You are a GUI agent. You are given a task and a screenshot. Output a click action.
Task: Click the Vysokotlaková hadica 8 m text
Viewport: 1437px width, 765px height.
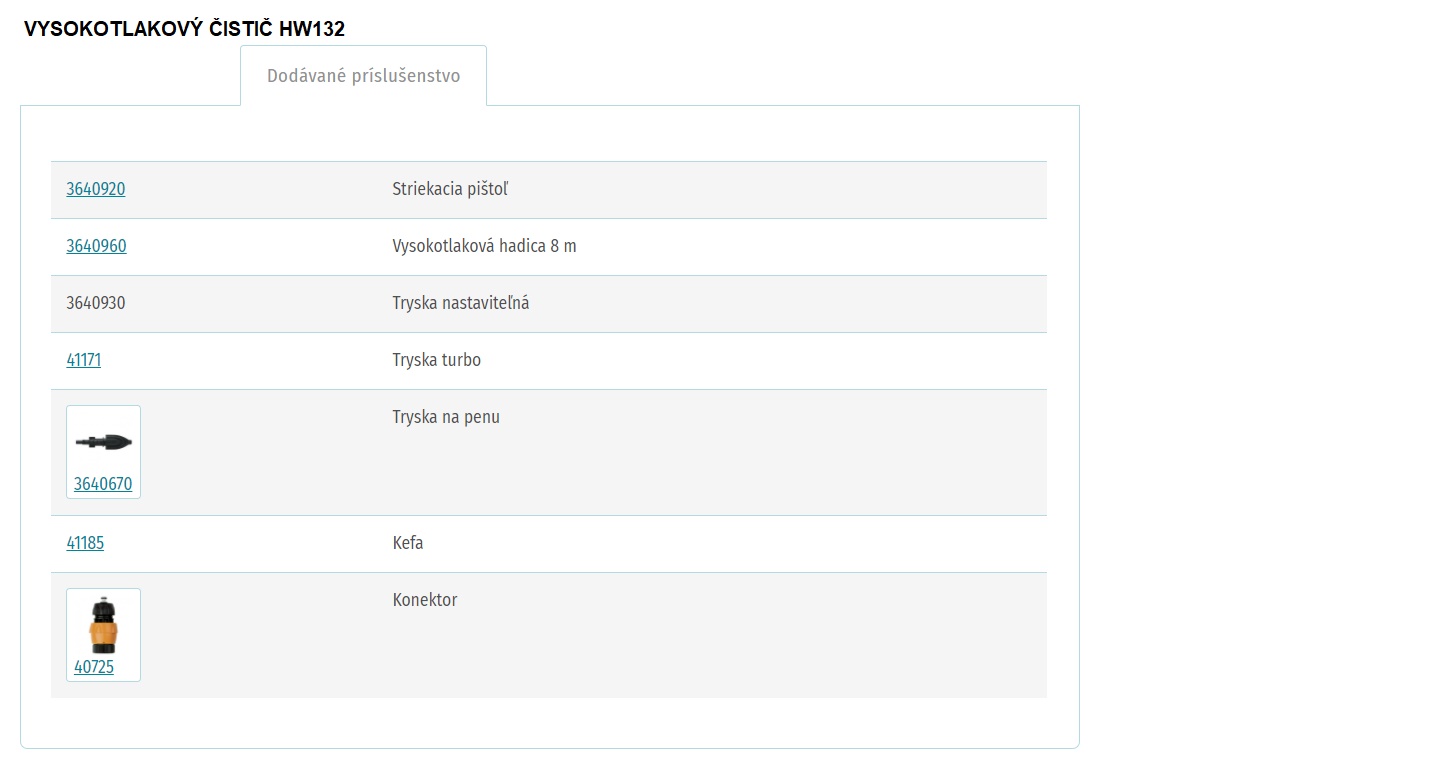pos(484,246)
